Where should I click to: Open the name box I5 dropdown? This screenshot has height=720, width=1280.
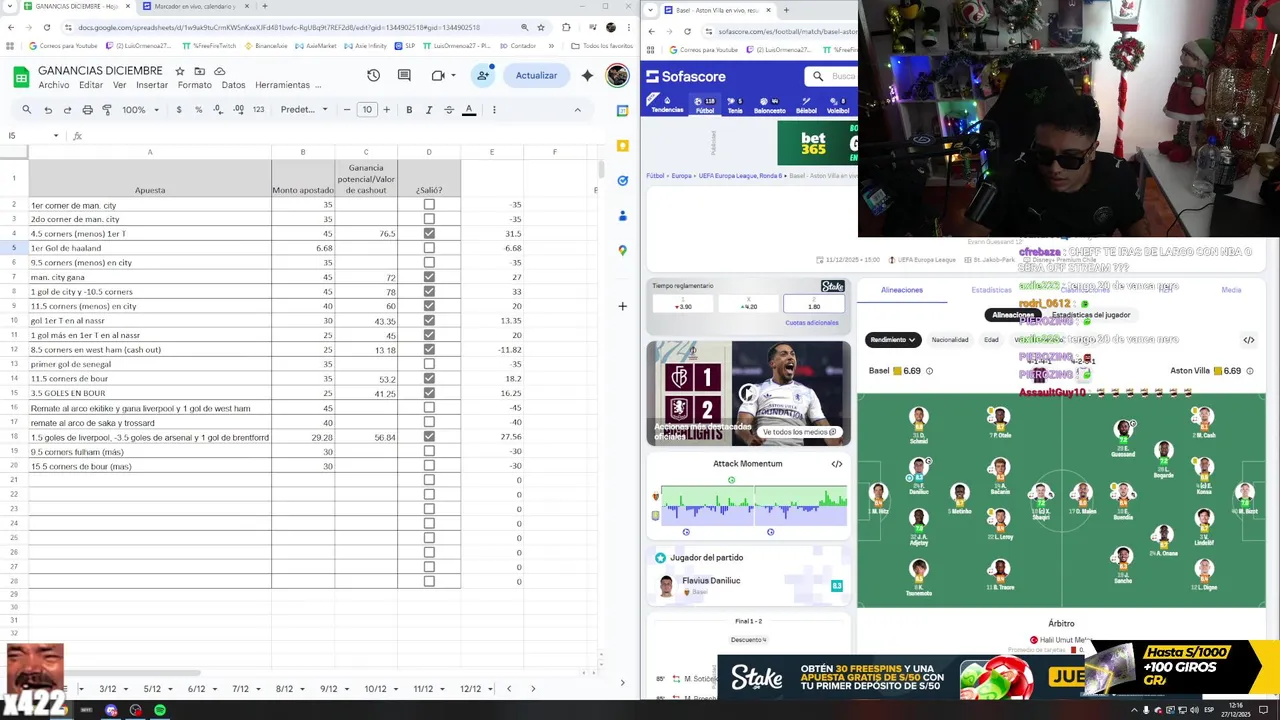coord(56,136)
